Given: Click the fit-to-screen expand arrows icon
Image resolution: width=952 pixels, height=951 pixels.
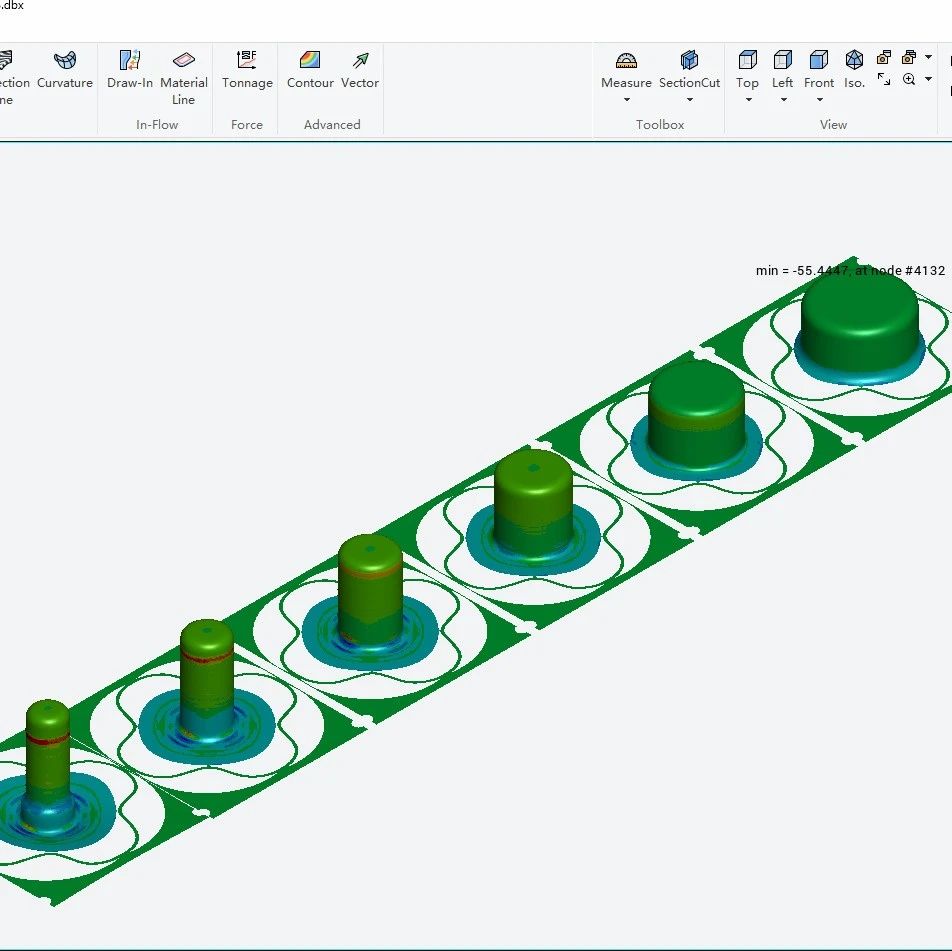Looking at the screenshot, I should coord(884,79).
